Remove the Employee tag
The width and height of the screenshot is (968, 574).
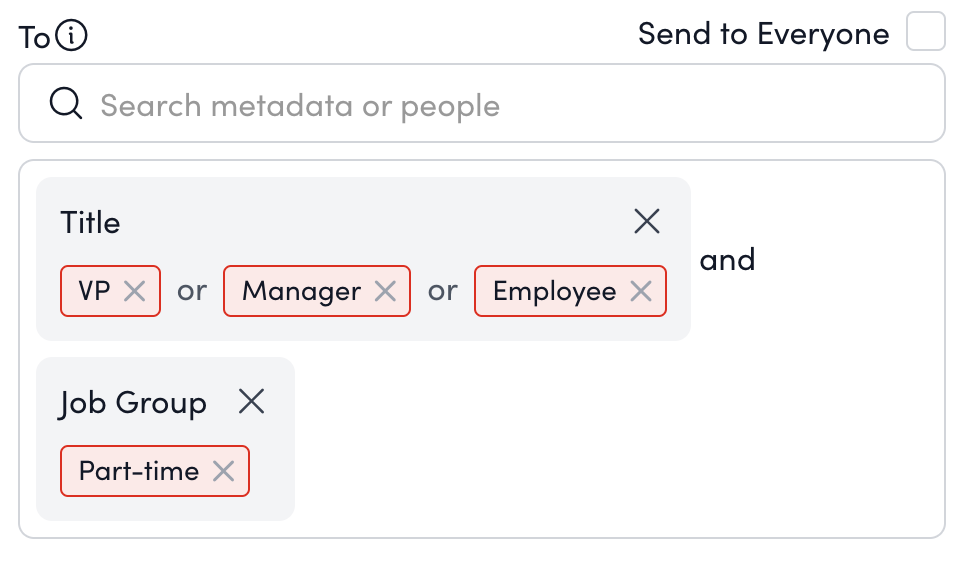coord(641,291)
